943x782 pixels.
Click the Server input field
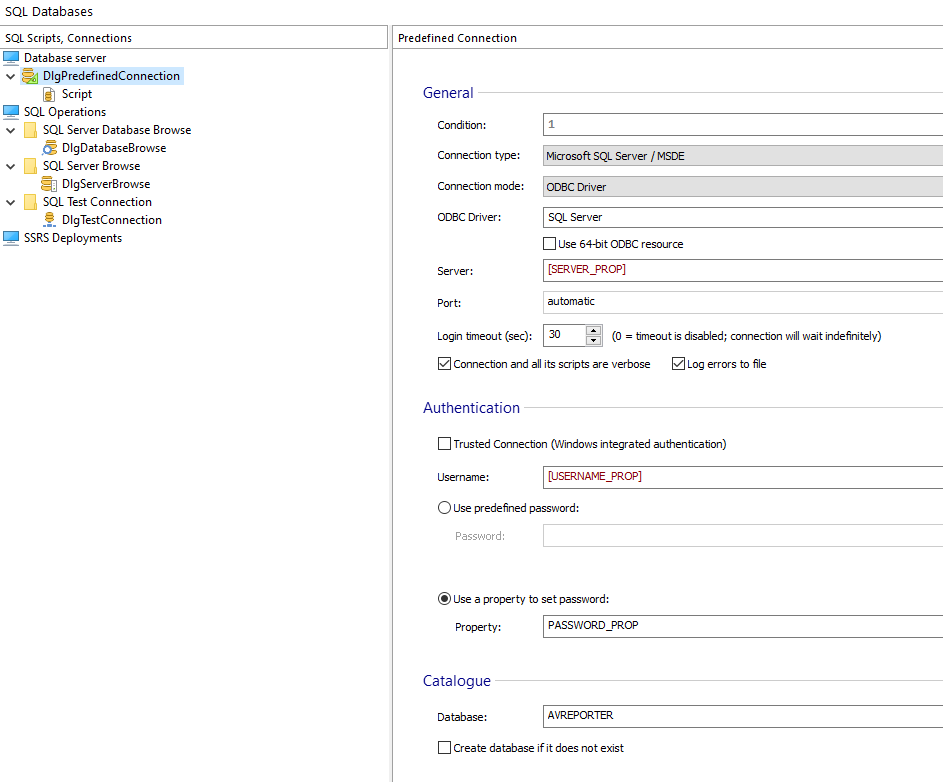tap(742, 270)
